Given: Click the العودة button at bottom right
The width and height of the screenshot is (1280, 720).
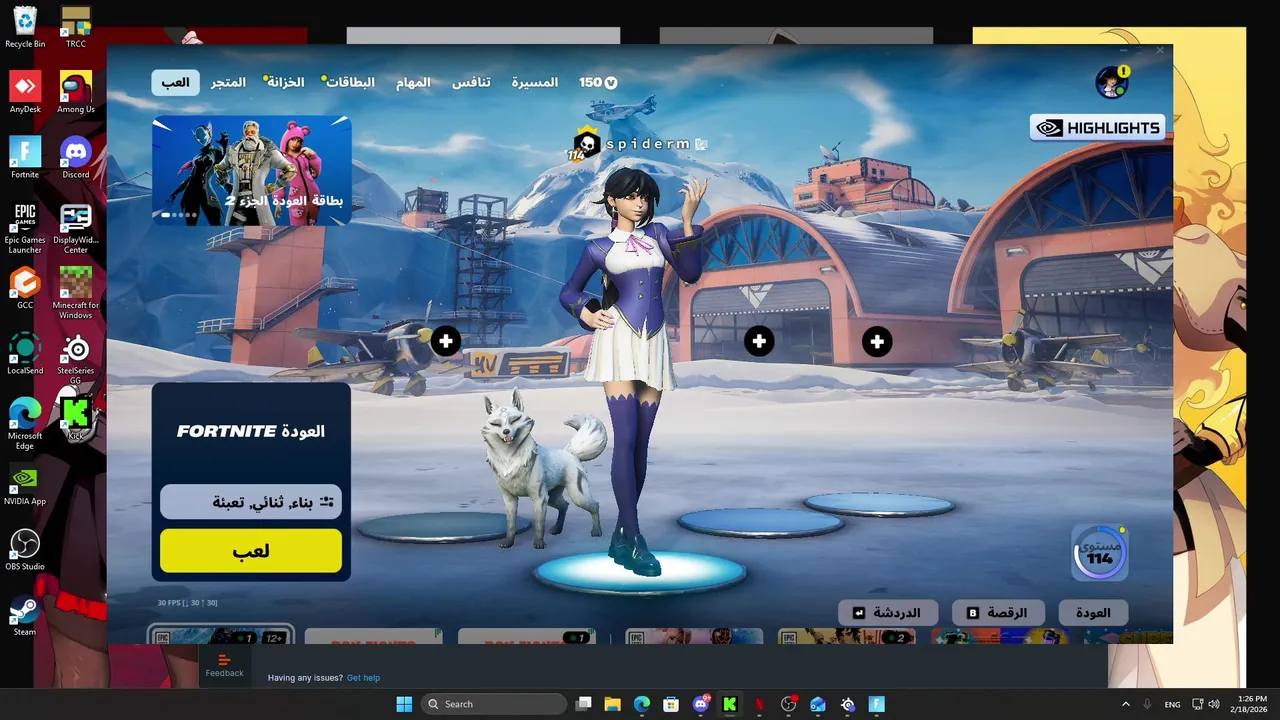Looking at the screenshot, I should coord(1092,612).
